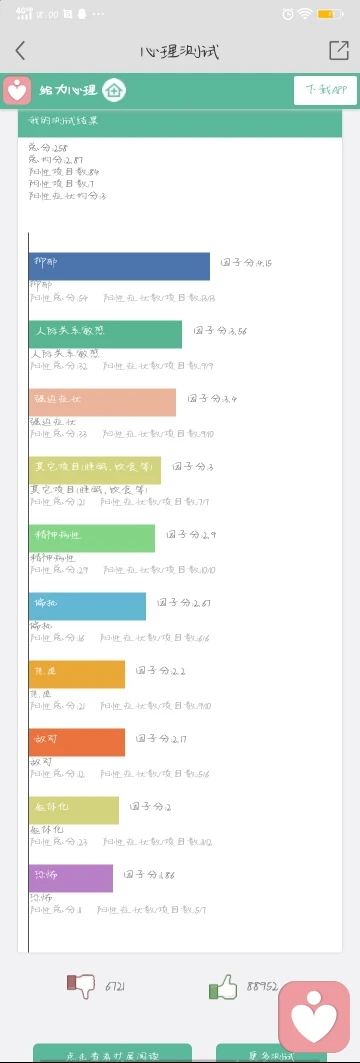Select the light green 精神病性 bar
360x1063 pixels.
[92, 538]
